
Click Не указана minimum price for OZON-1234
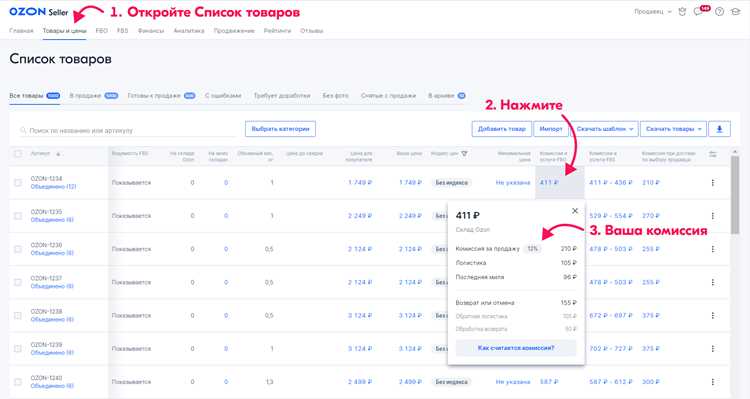(513, 182)
